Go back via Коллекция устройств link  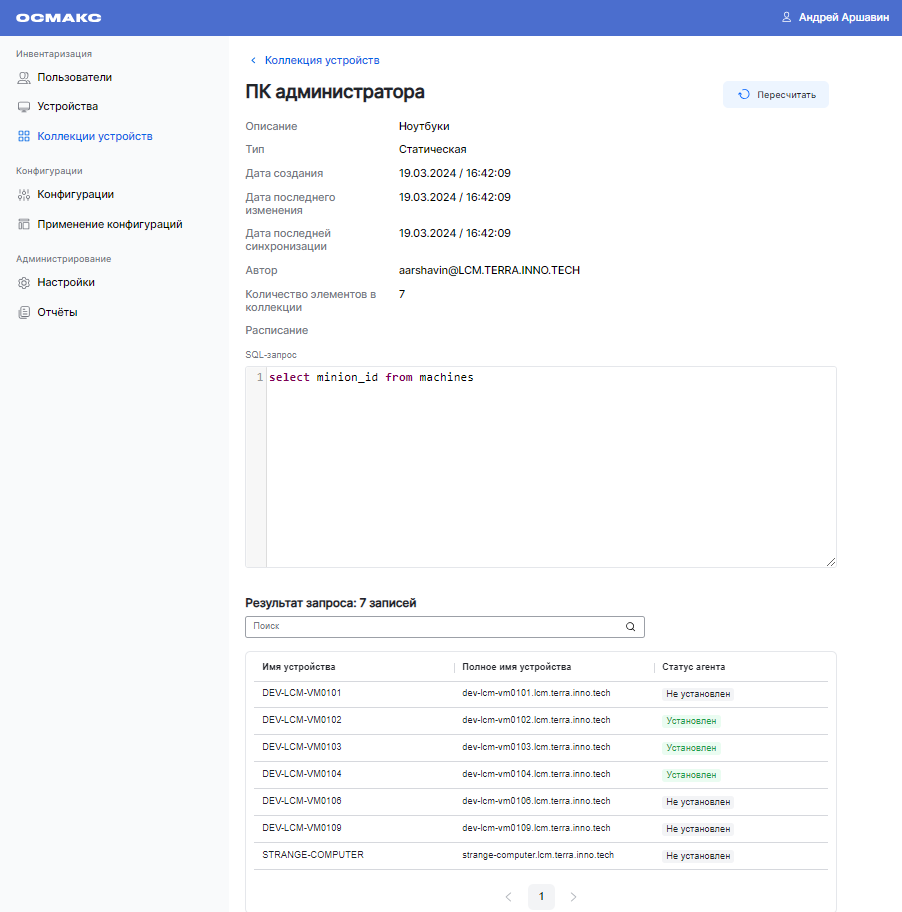(x=321, y=60)
